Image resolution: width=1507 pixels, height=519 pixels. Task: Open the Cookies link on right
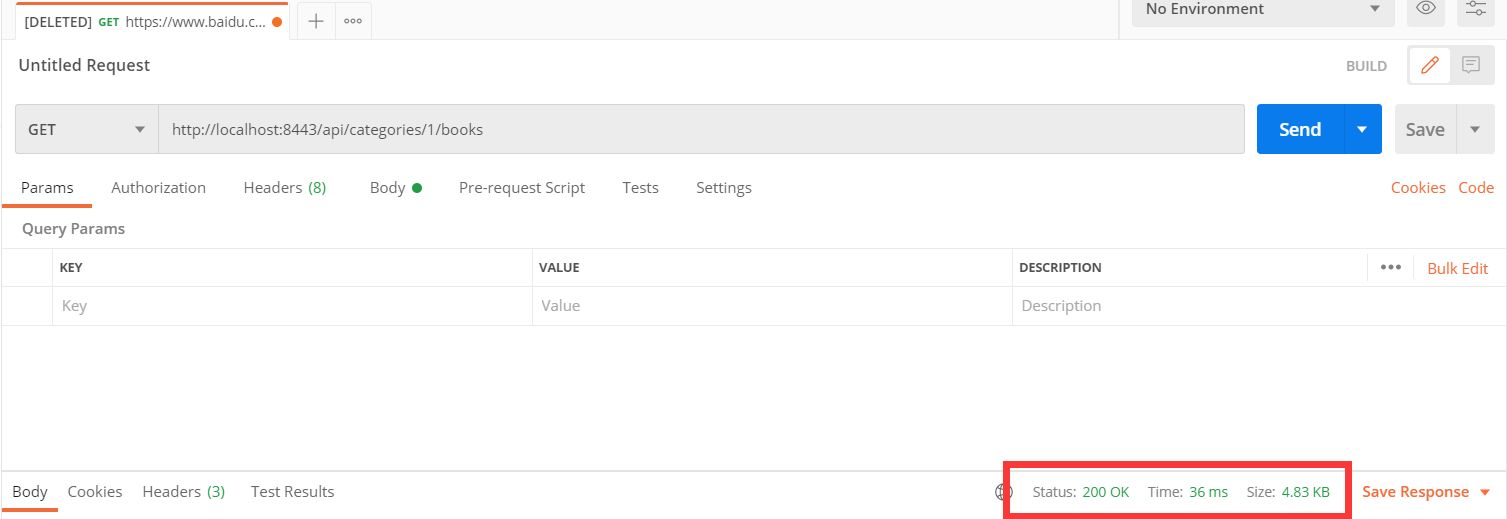(1418, 187)
